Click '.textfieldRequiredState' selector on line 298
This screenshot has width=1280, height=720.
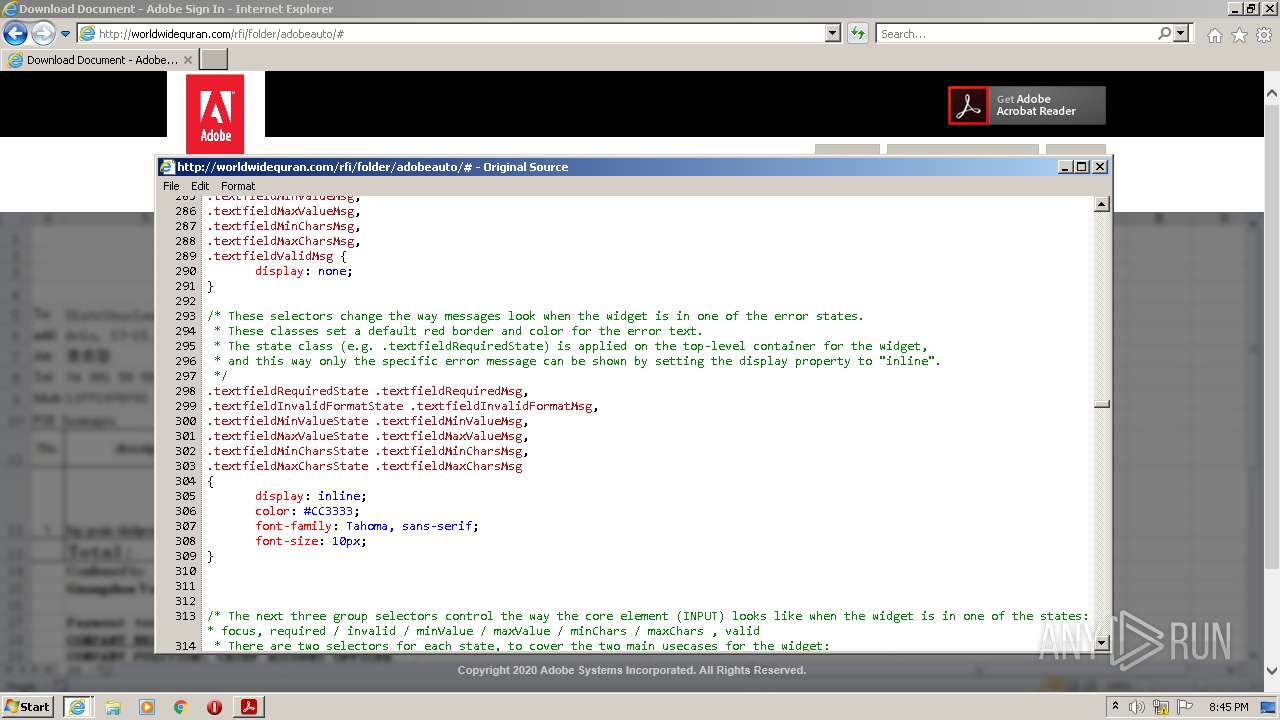click(x=287, y=391)
